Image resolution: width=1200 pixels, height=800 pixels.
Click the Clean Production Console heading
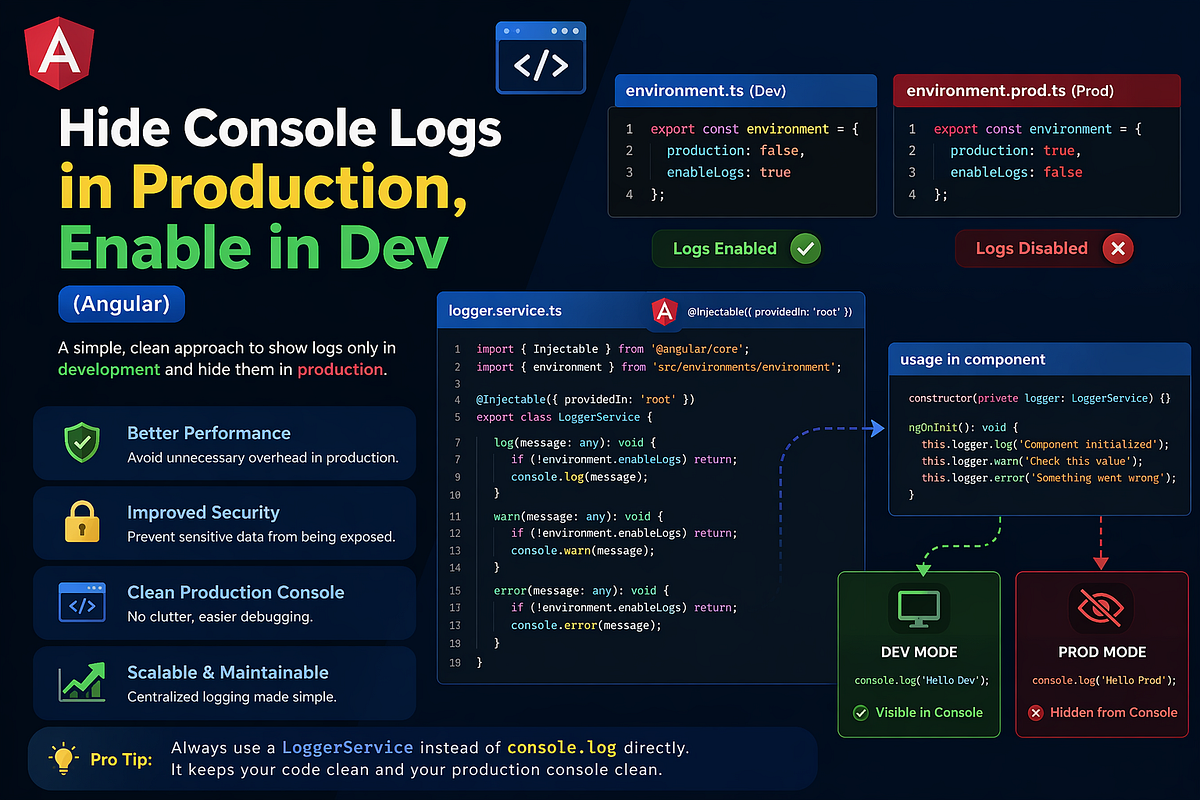[x=235, y=592]
